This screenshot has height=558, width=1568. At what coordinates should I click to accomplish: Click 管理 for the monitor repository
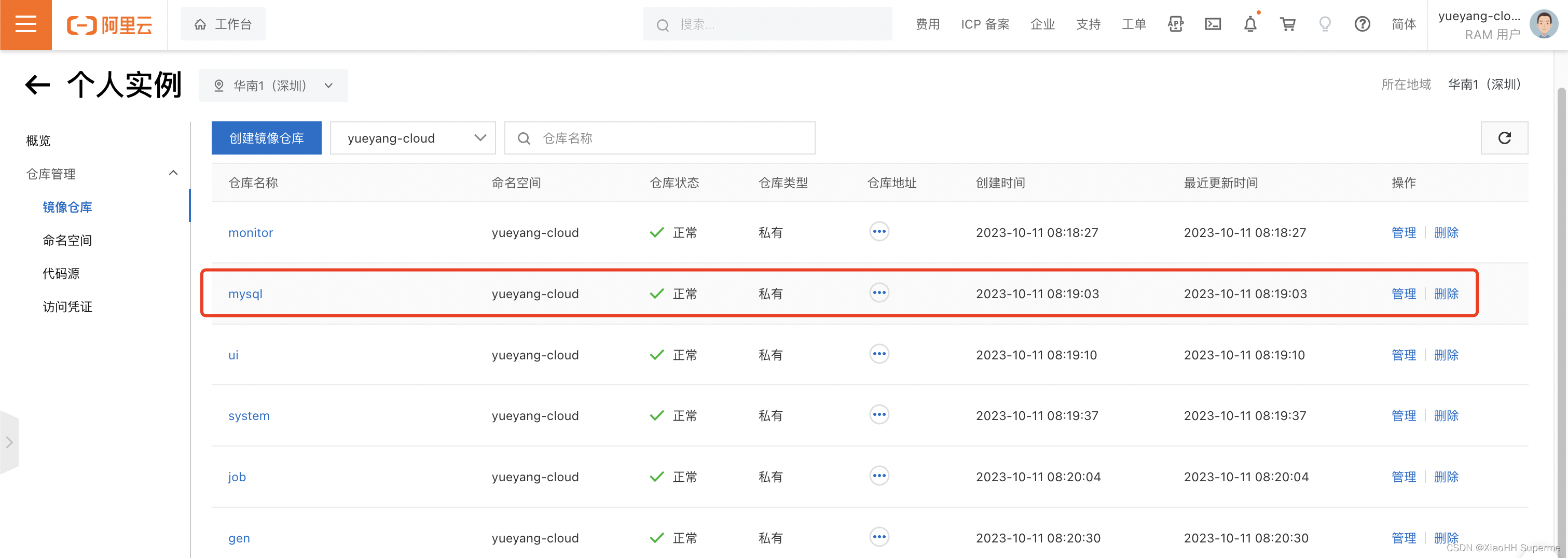pos(1404,232)
